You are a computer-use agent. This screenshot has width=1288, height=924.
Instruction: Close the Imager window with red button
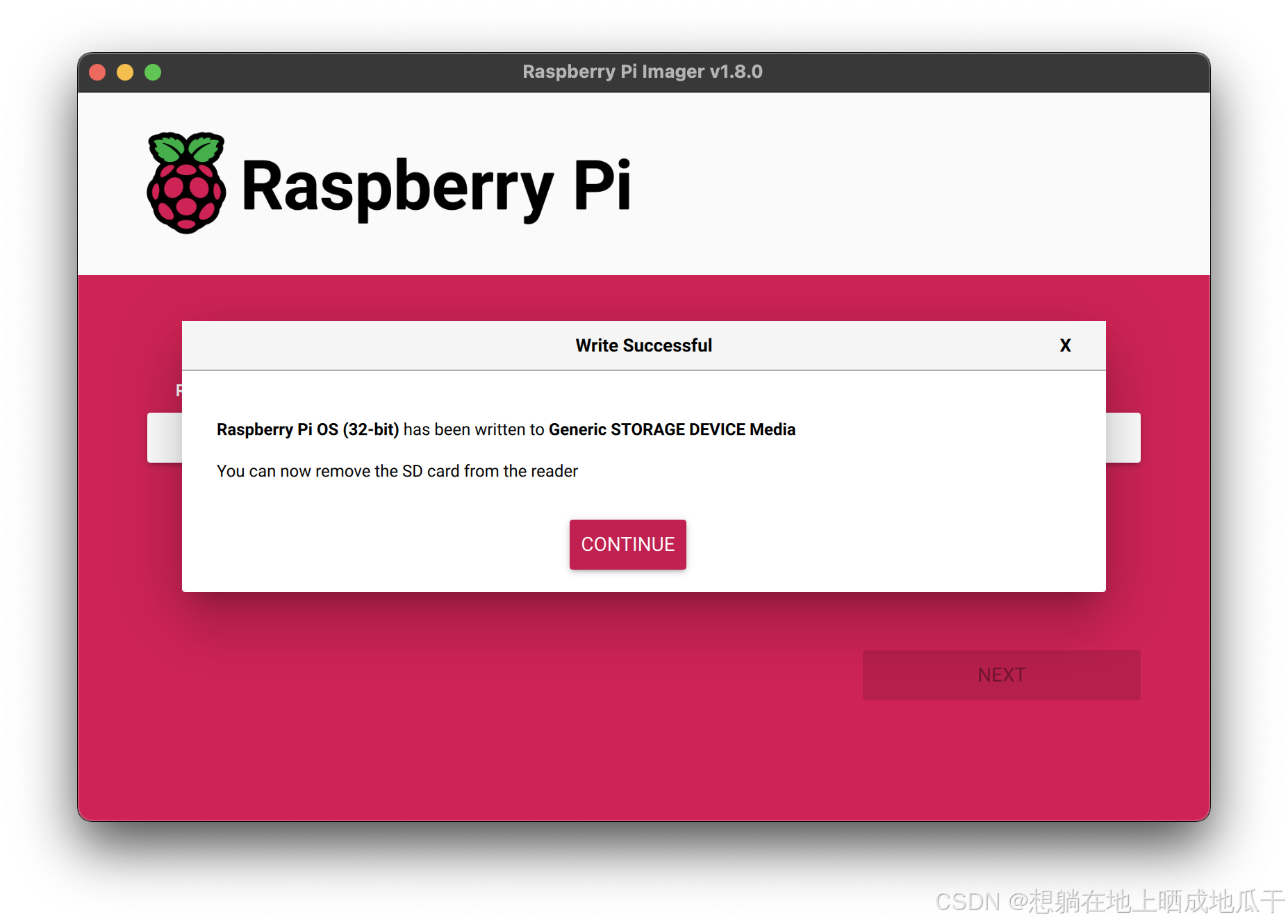tap(98, 72)
